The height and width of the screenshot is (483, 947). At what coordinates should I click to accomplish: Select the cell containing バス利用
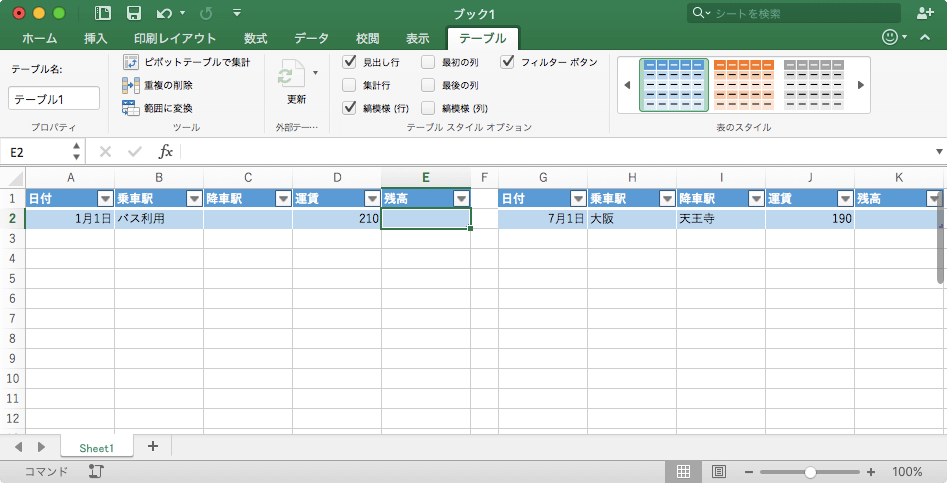pyautogui.click(x=159, y=219)
